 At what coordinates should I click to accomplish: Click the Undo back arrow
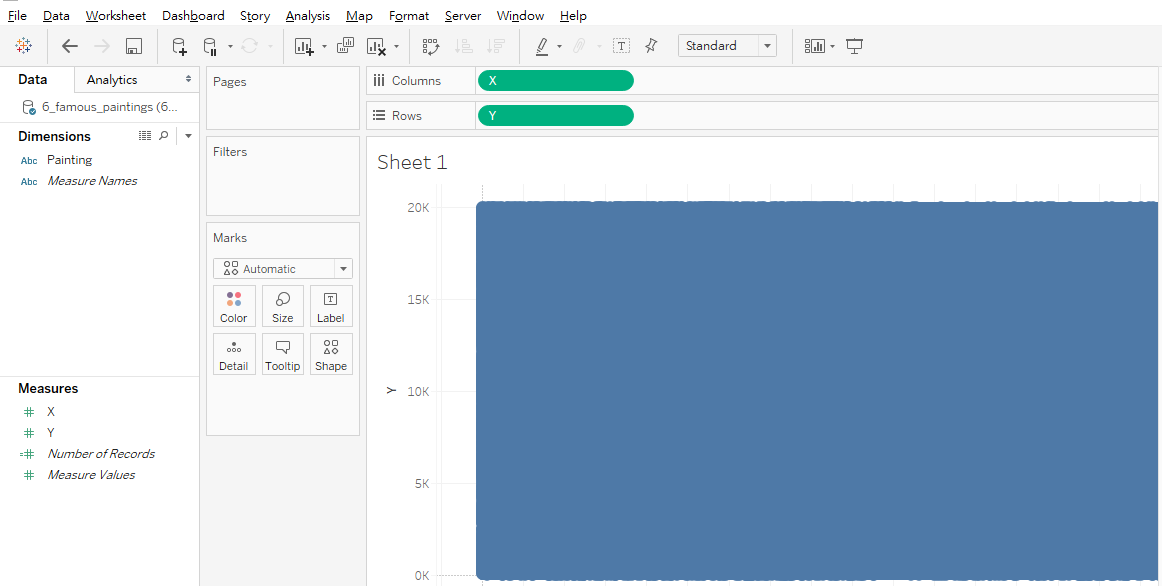pos(69,46)
